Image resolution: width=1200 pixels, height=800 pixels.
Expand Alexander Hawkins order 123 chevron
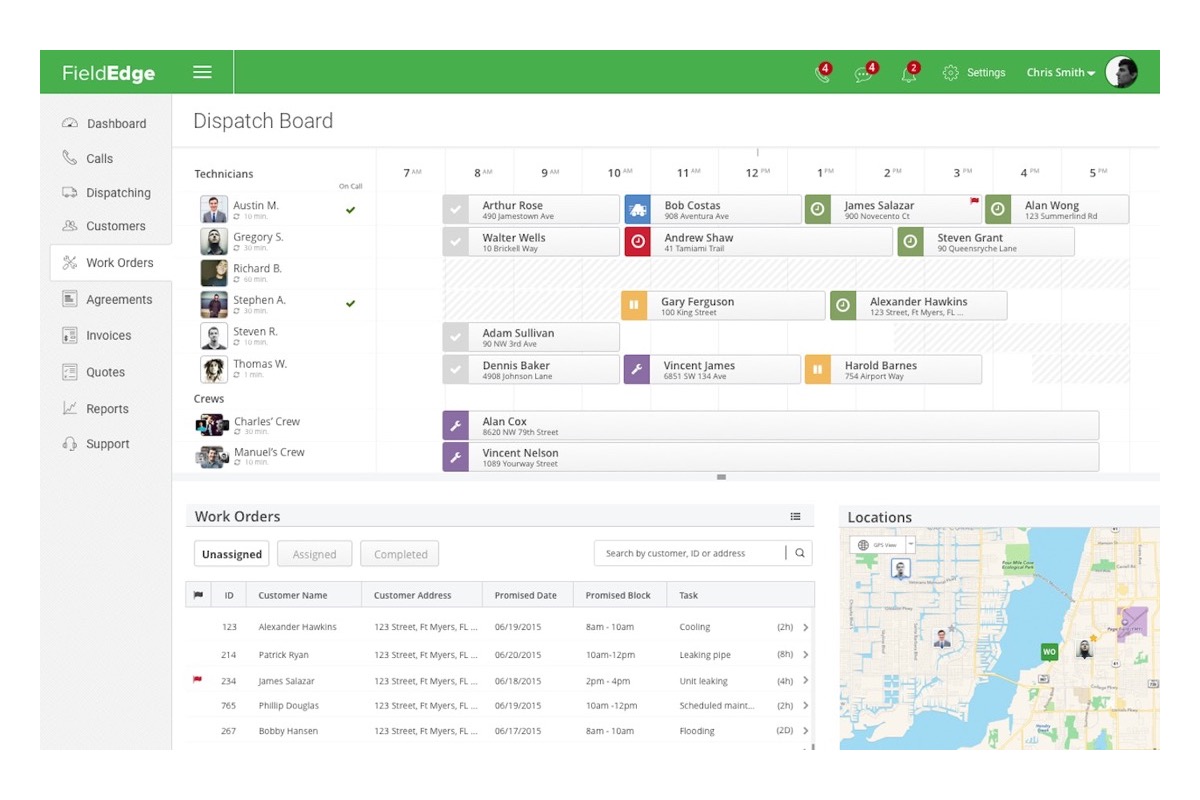tap(806, 628)
